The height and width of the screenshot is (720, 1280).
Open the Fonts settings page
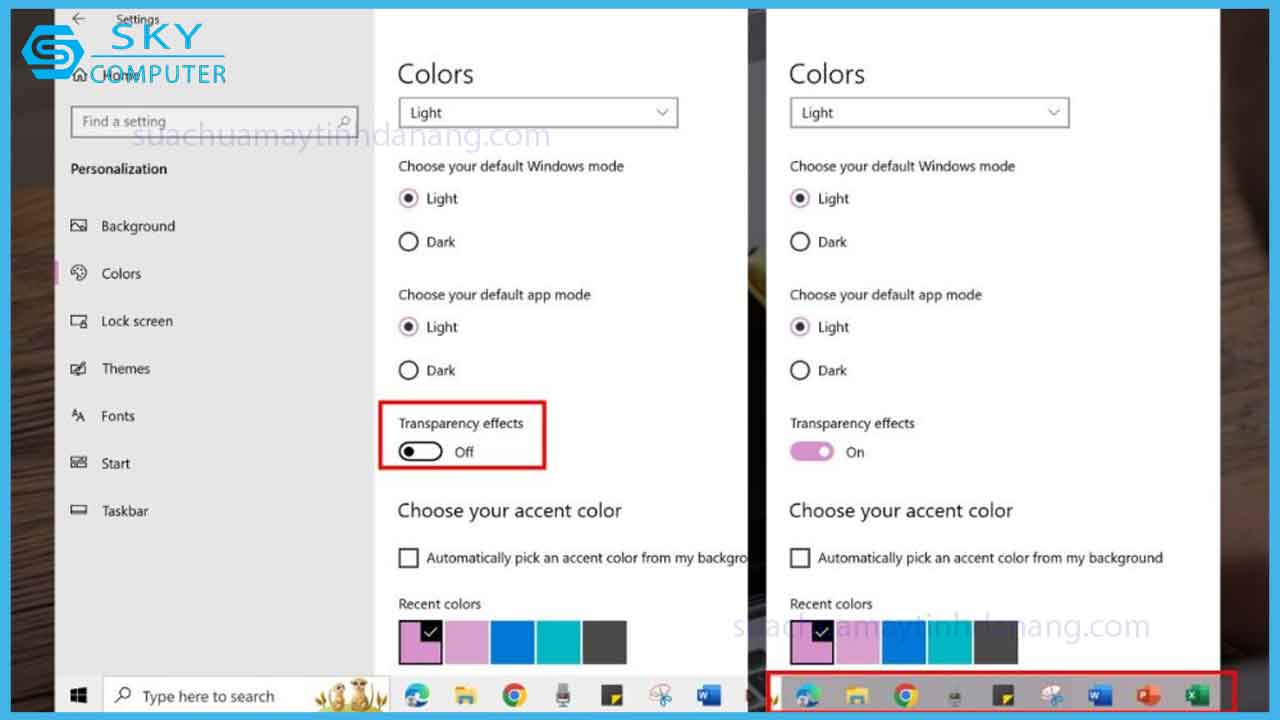pos(117,416)
